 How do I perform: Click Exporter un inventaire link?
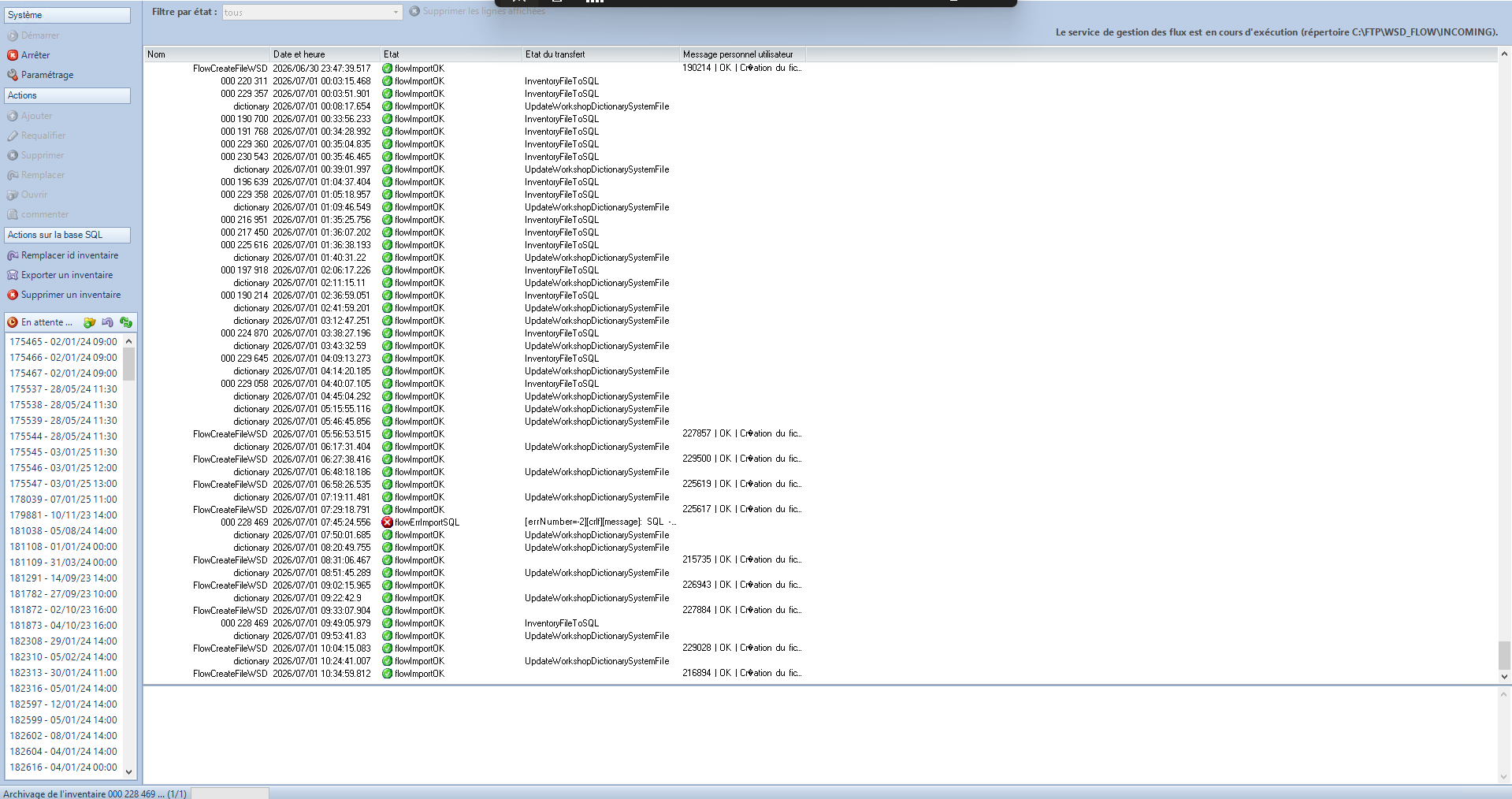67,275
